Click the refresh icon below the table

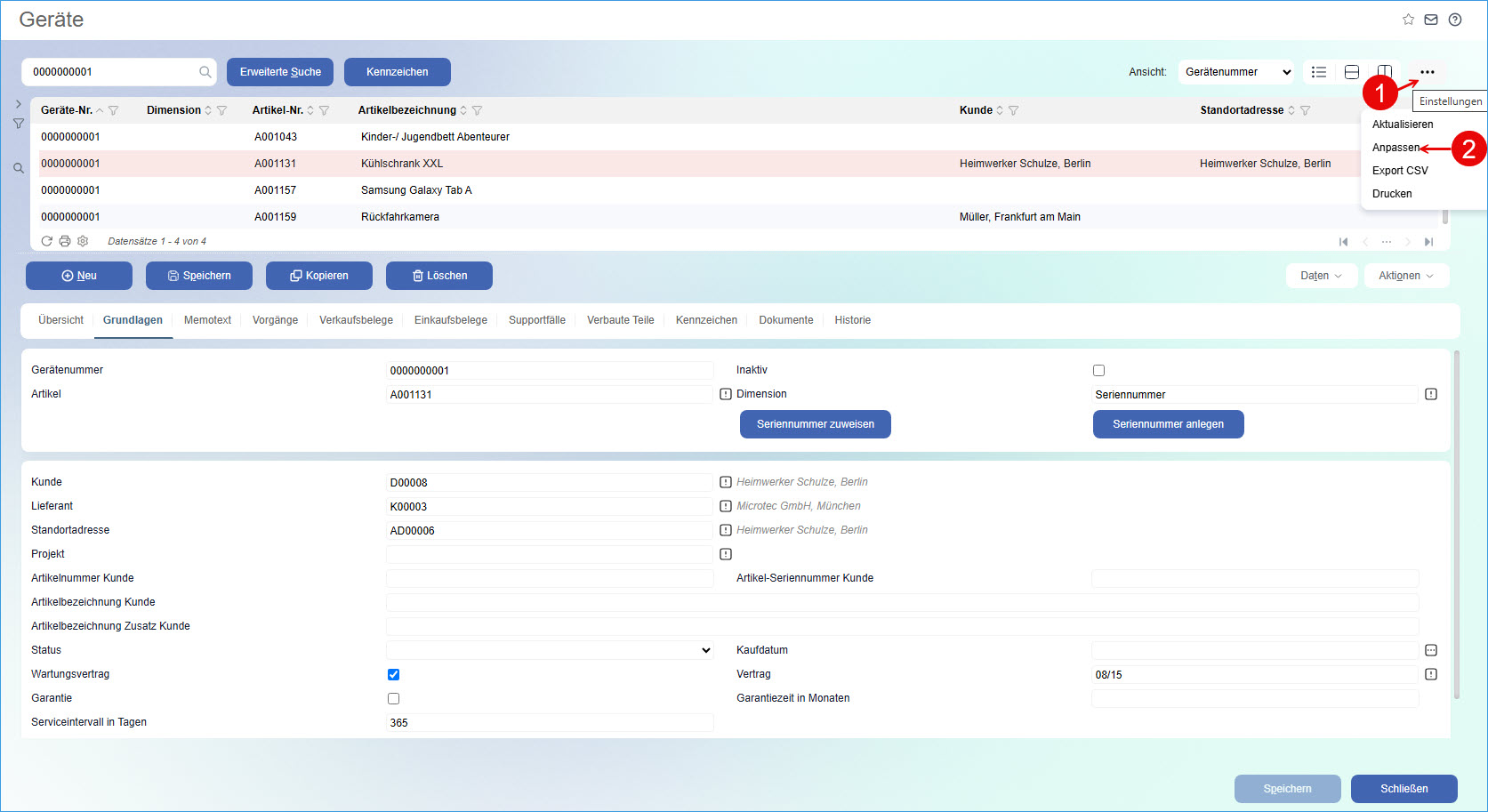point(47,241)
